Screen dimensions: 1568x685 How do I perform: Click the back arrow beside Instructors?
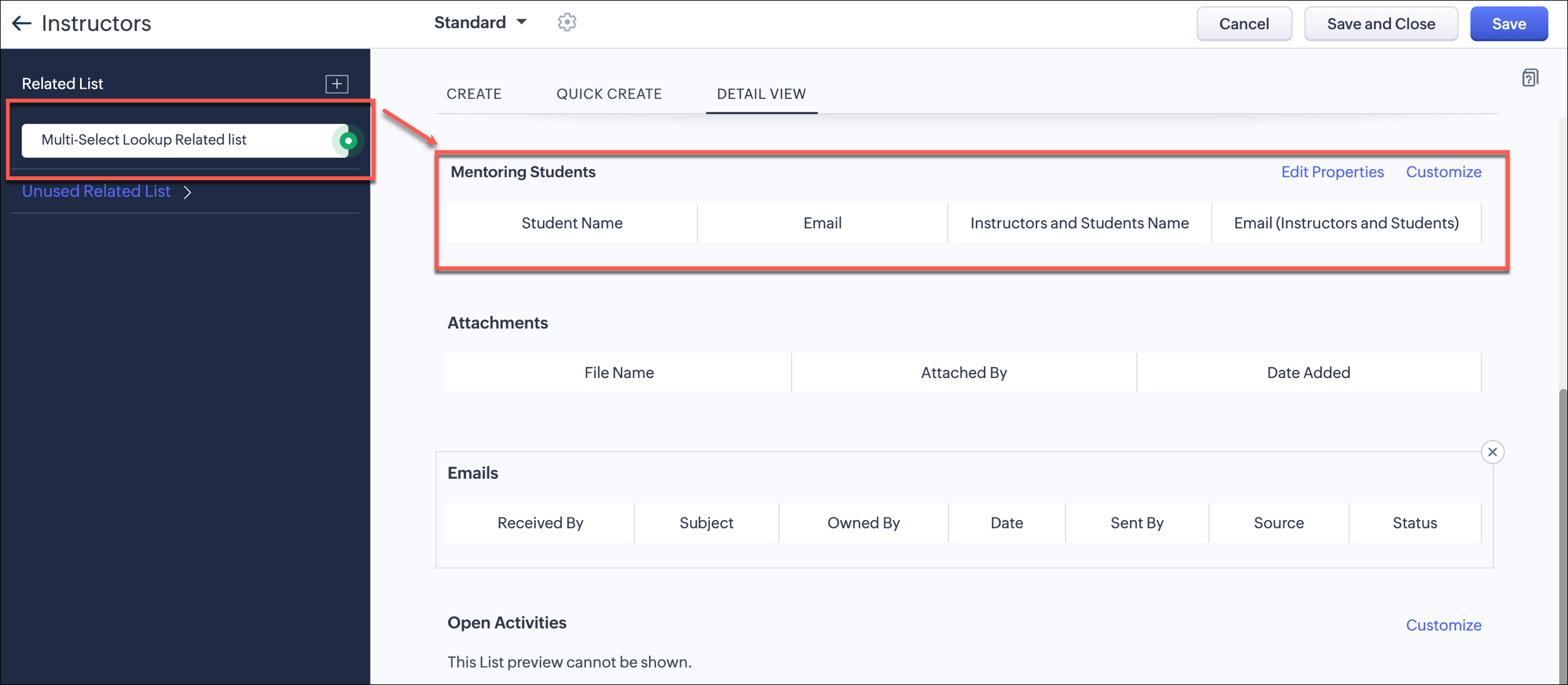click(22, 23)
